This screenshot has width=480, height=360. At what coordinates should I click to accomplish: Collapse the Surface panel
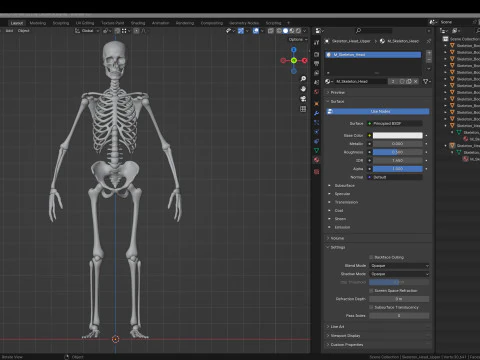pos(378,101)
